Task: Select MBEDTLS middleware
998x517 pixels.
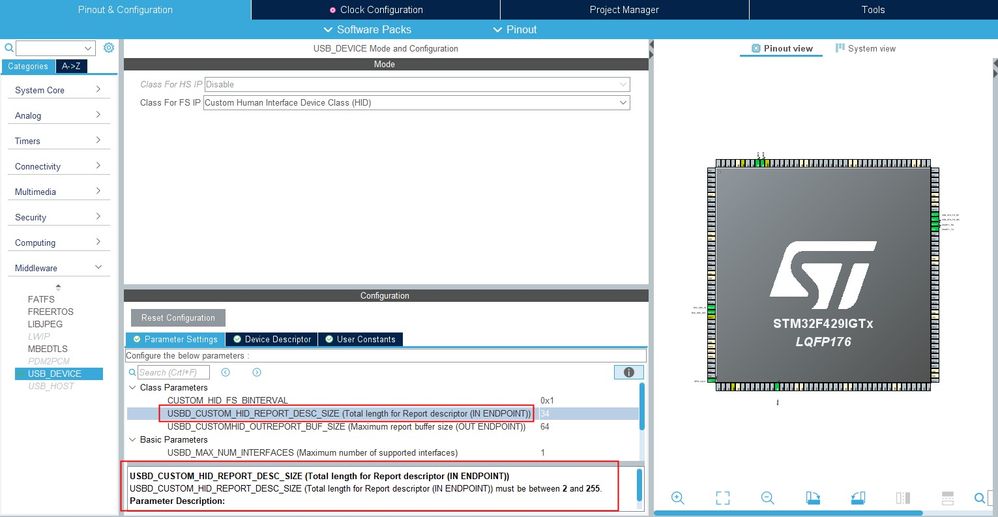Action: coord(48,349)
